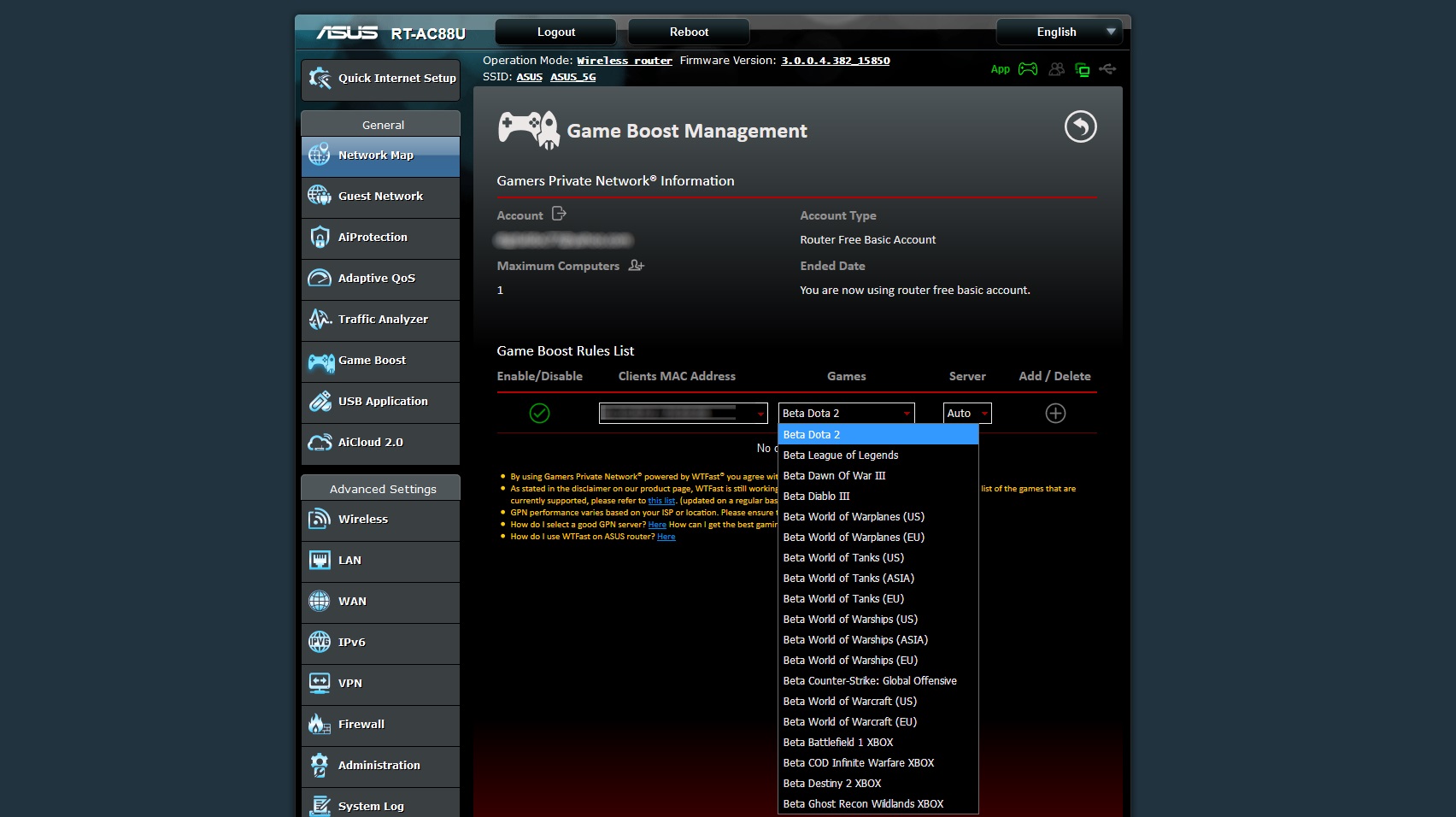
Task: Select Beta World of Tanks (EU)
Action: [878, 599]
